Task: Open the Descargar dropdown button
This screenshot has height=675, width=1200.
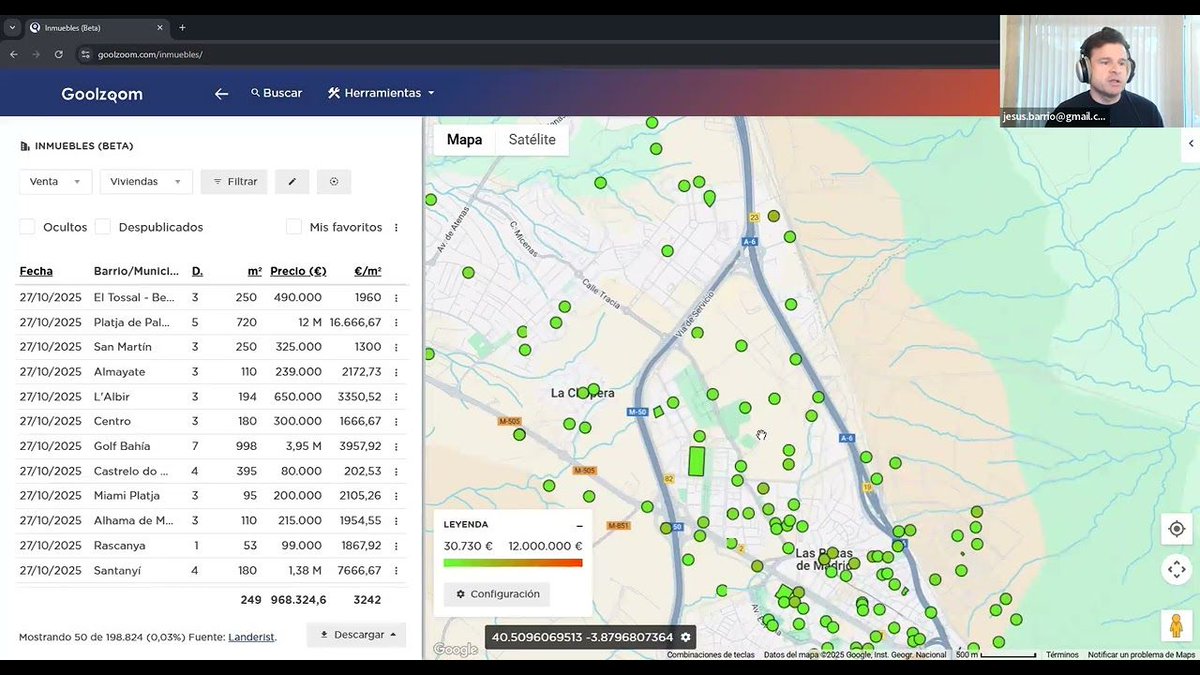Action: tap(356, 635)
